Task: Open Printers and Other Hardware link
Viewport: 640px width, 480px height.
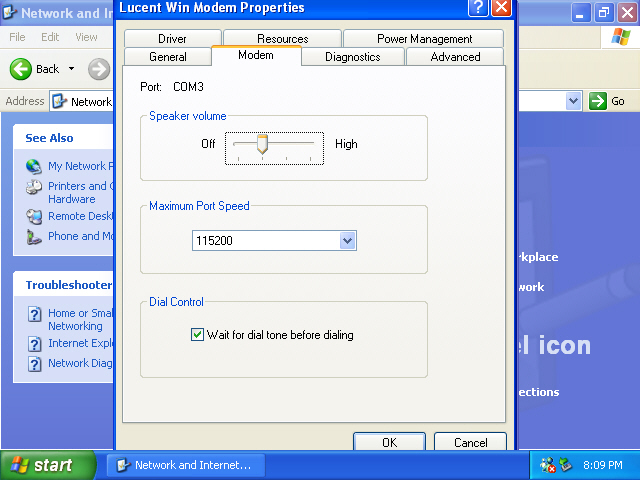Action: [81, 193]
